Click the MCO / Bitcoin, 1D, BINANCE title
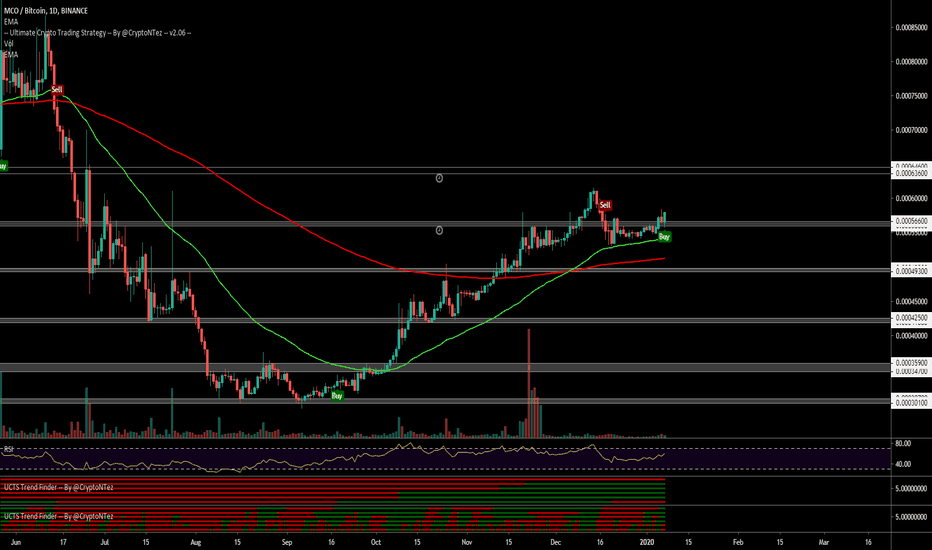Image resolution: width=932 pixels, height=550 pixels. point(46,11)
